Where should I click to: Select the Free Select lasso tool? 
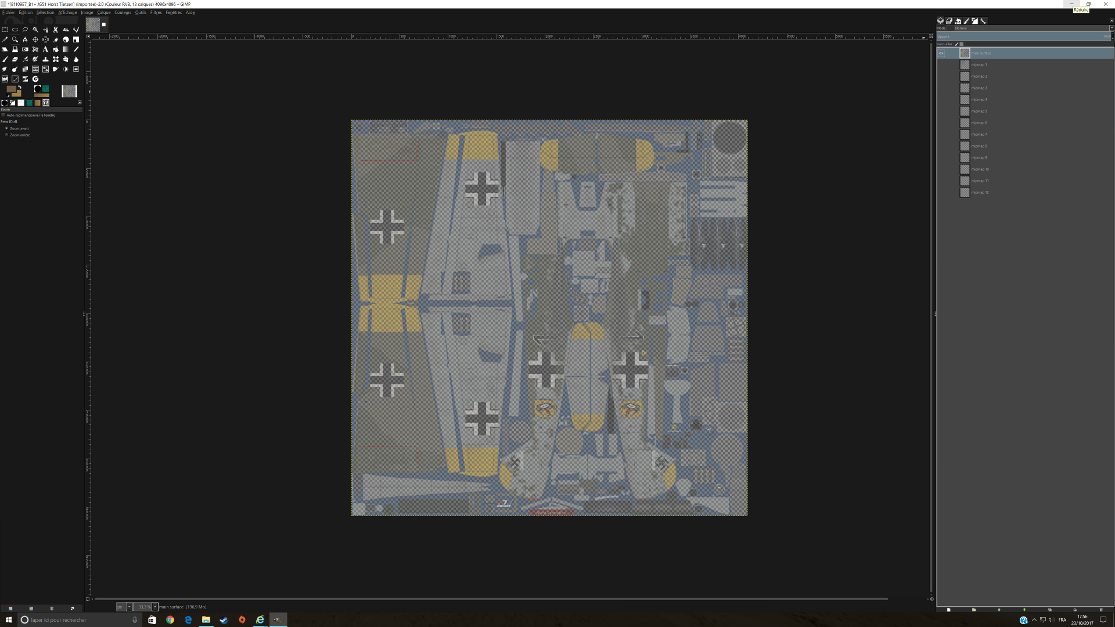click(x=25, y=30)
